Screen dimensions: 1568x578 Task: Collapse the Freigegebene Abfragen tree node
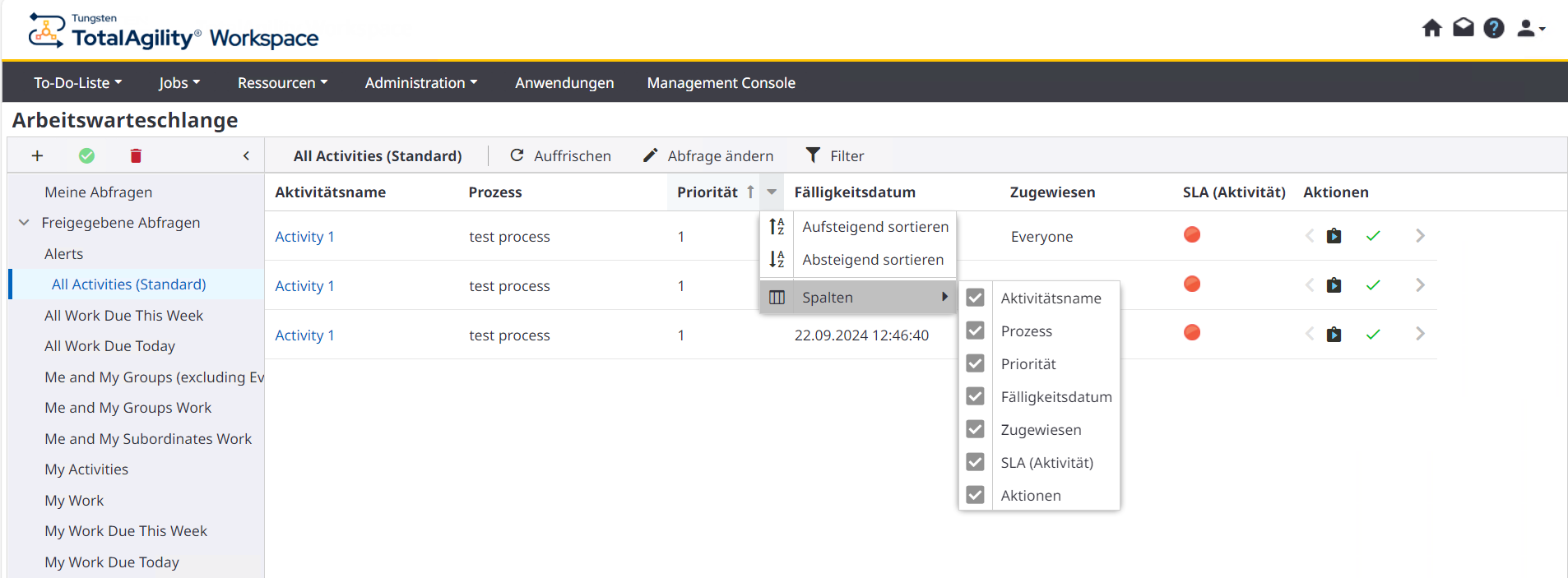point(24,223)
